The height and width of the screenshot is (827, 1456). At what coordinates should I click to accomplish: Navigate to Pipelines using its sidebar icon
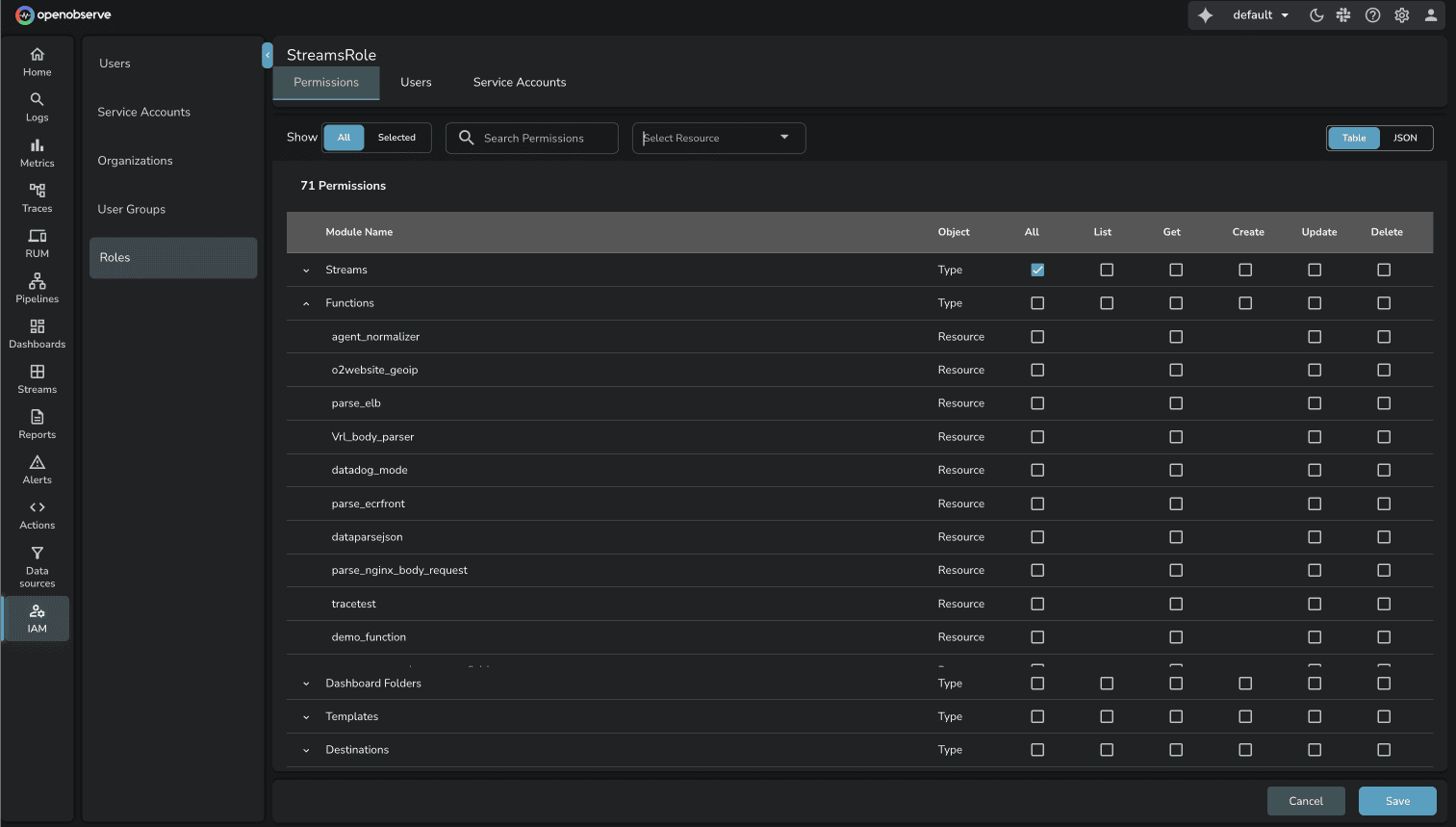tap(37, 287)
